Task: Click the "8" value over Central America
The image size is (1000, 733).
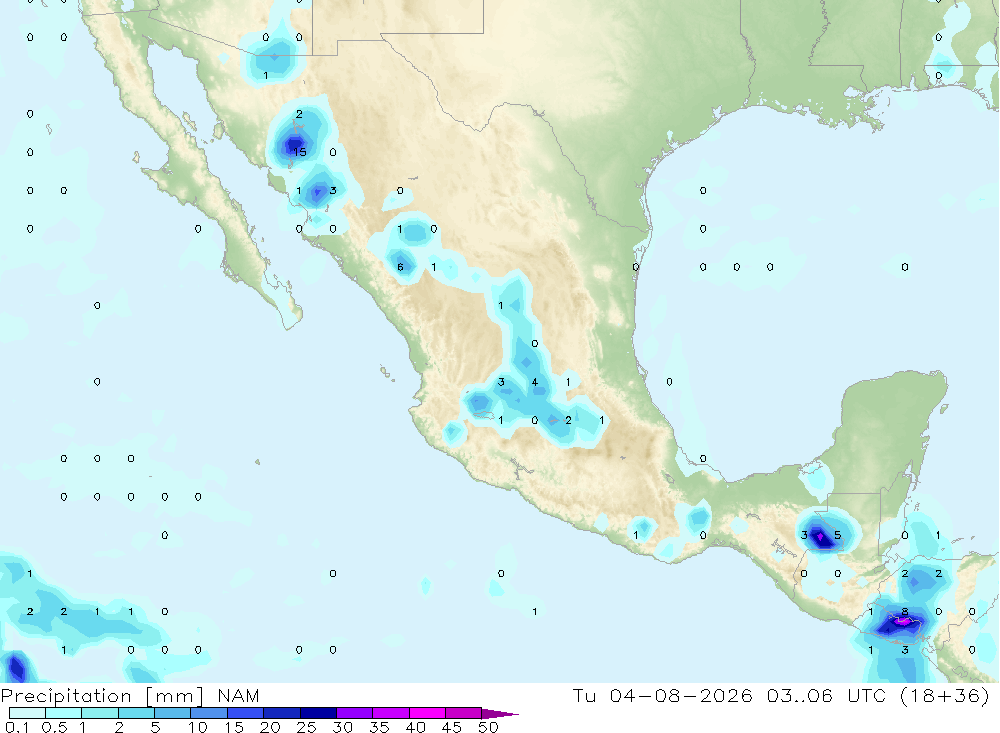Action: point(904,612)
